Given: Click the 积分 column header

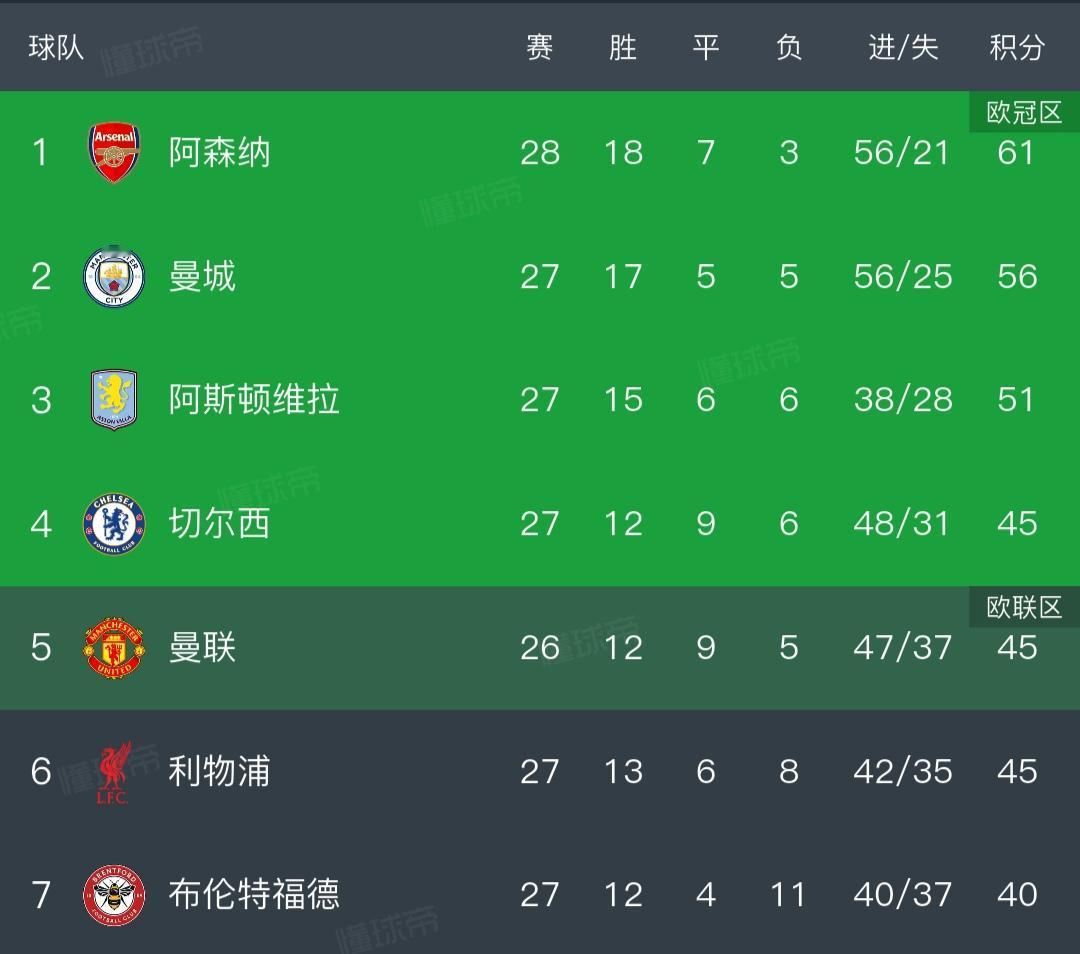Looking at the screenshot, I should click(1017, 47).
